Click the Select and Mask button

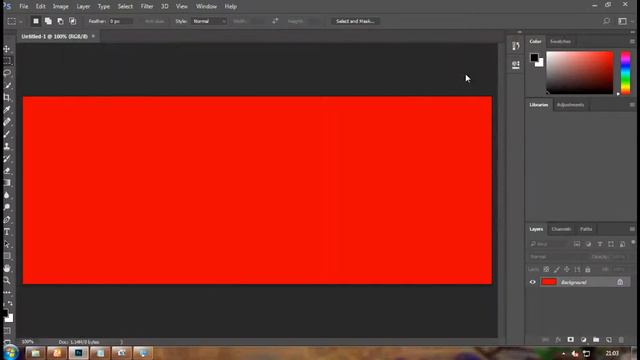coord(355,21)
